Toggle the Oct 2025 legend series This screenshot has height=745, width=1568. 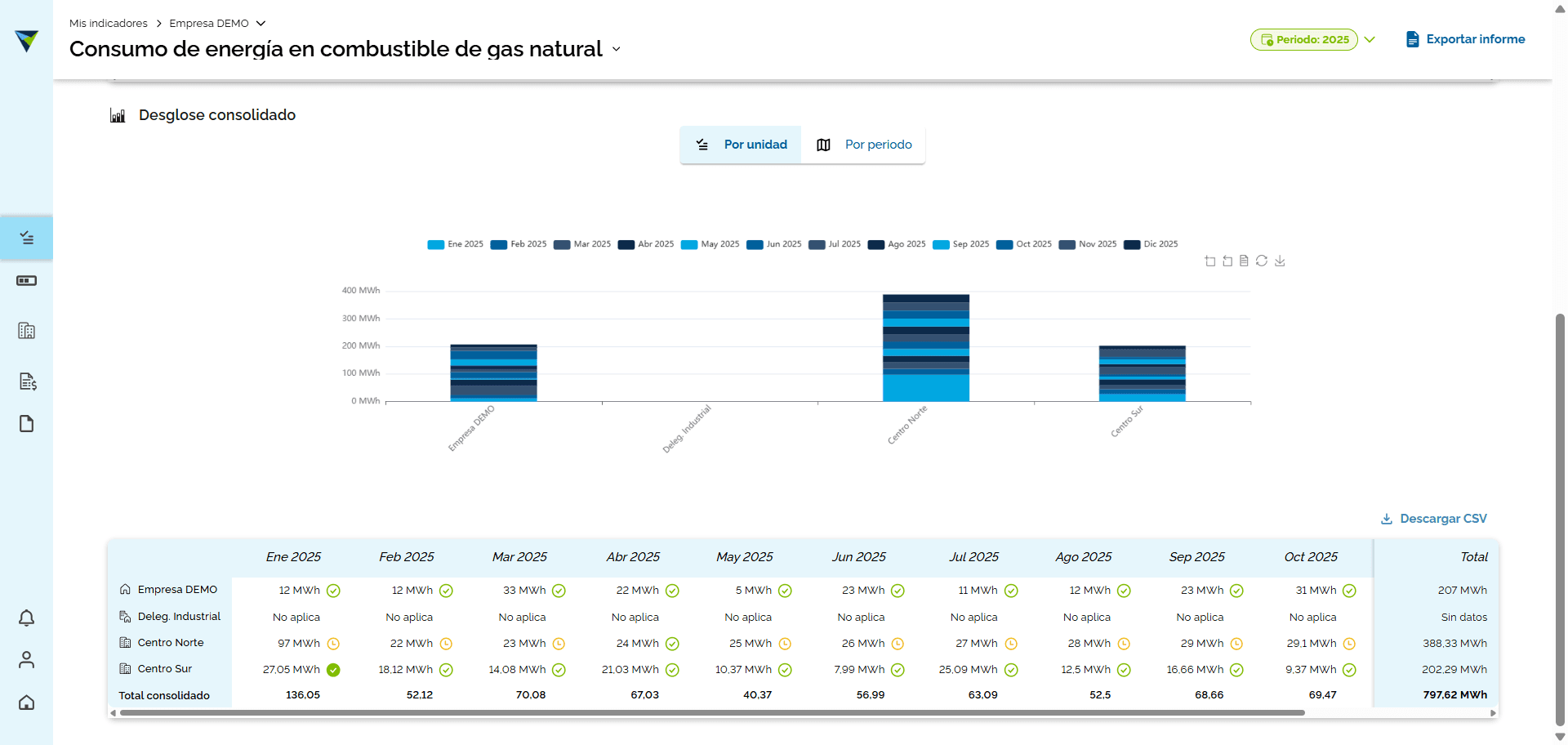(1023, 244)
